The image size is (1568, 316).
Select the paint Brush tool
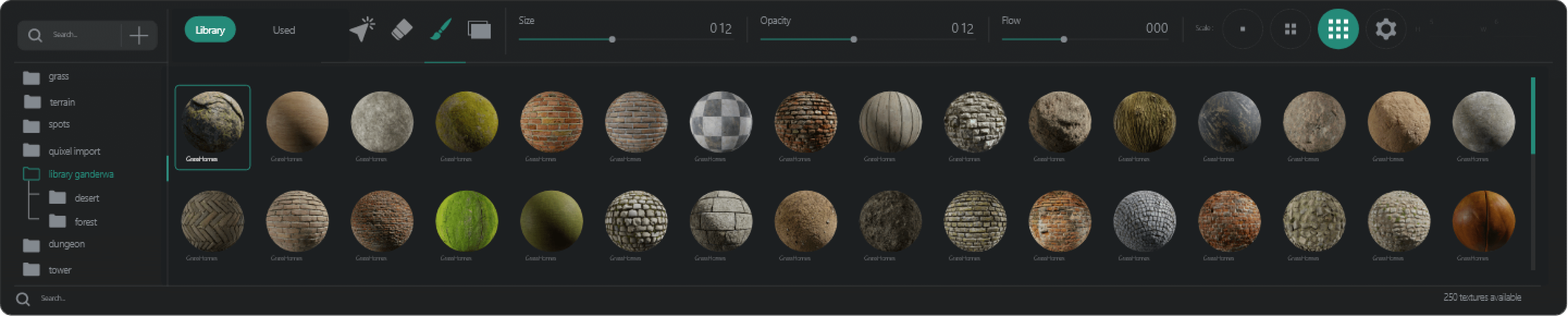[x=441, y=29]
